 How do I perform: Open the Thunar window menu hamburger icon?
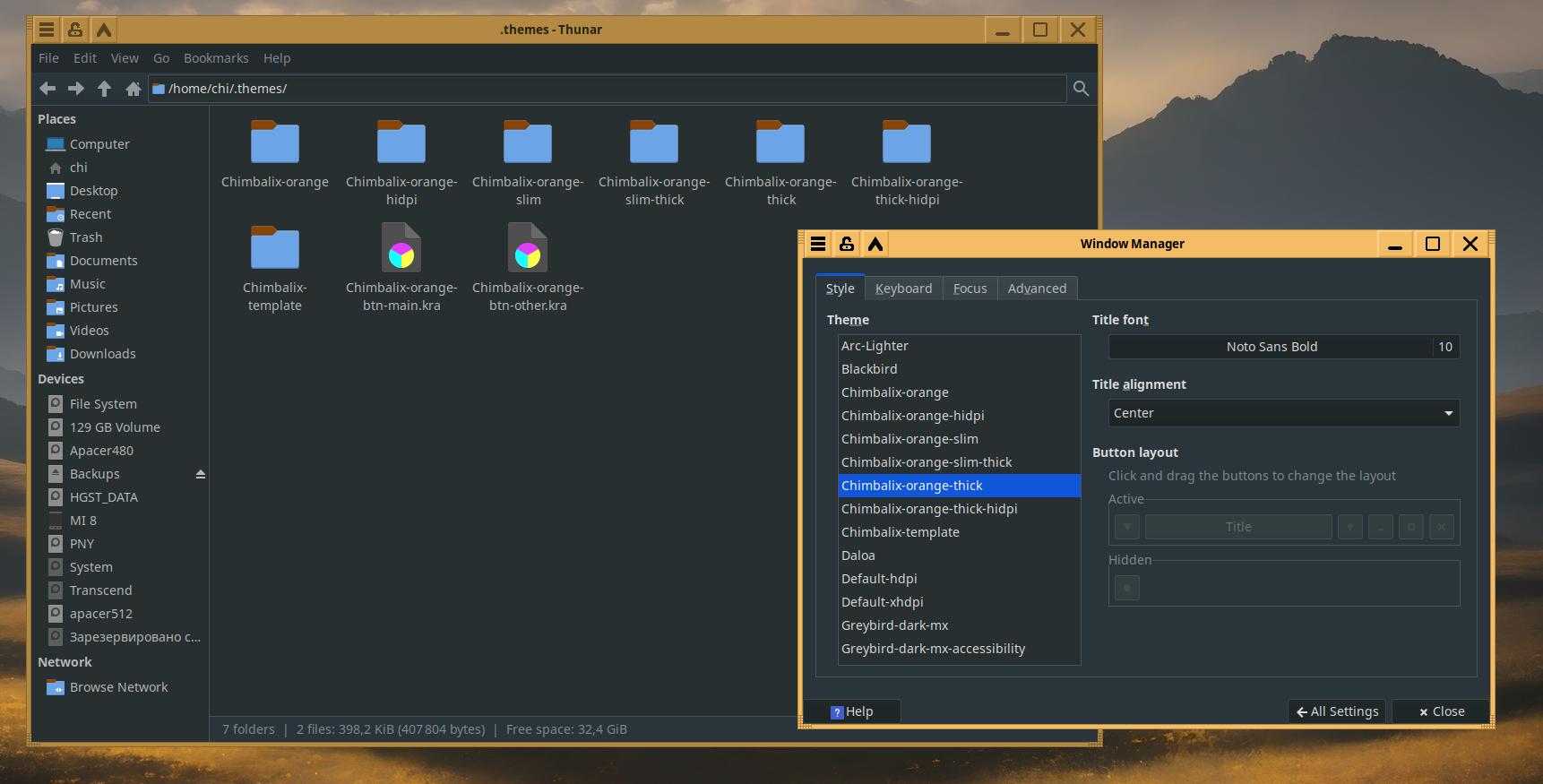pos(47,30)
